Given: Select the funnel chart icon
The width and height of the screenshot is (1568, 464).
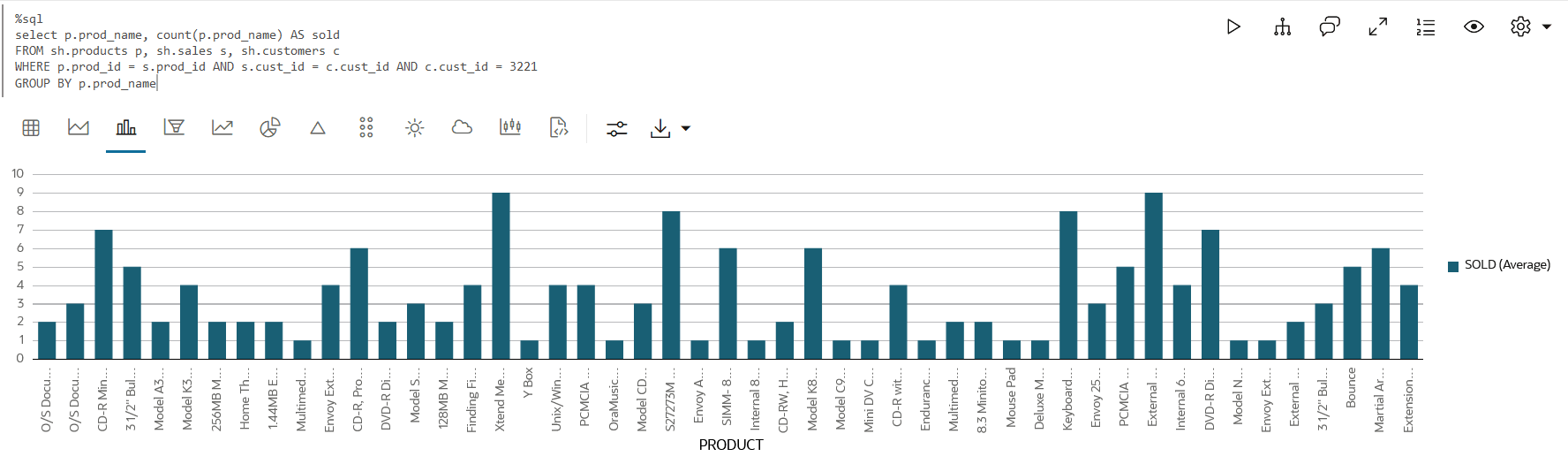Looking at the screenshot, I should [x=174, y=128].
